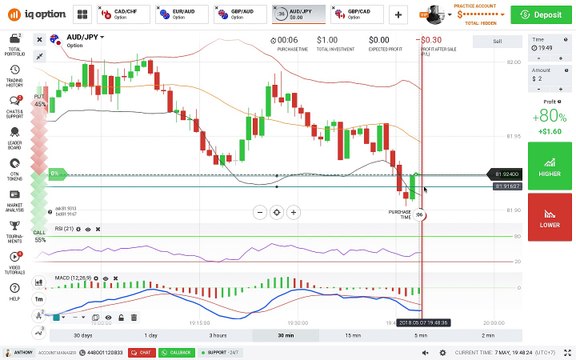Decrease trade amount with minus
Image resolution: width=576 pixels, height=360 pixels.
pos(539,89)
